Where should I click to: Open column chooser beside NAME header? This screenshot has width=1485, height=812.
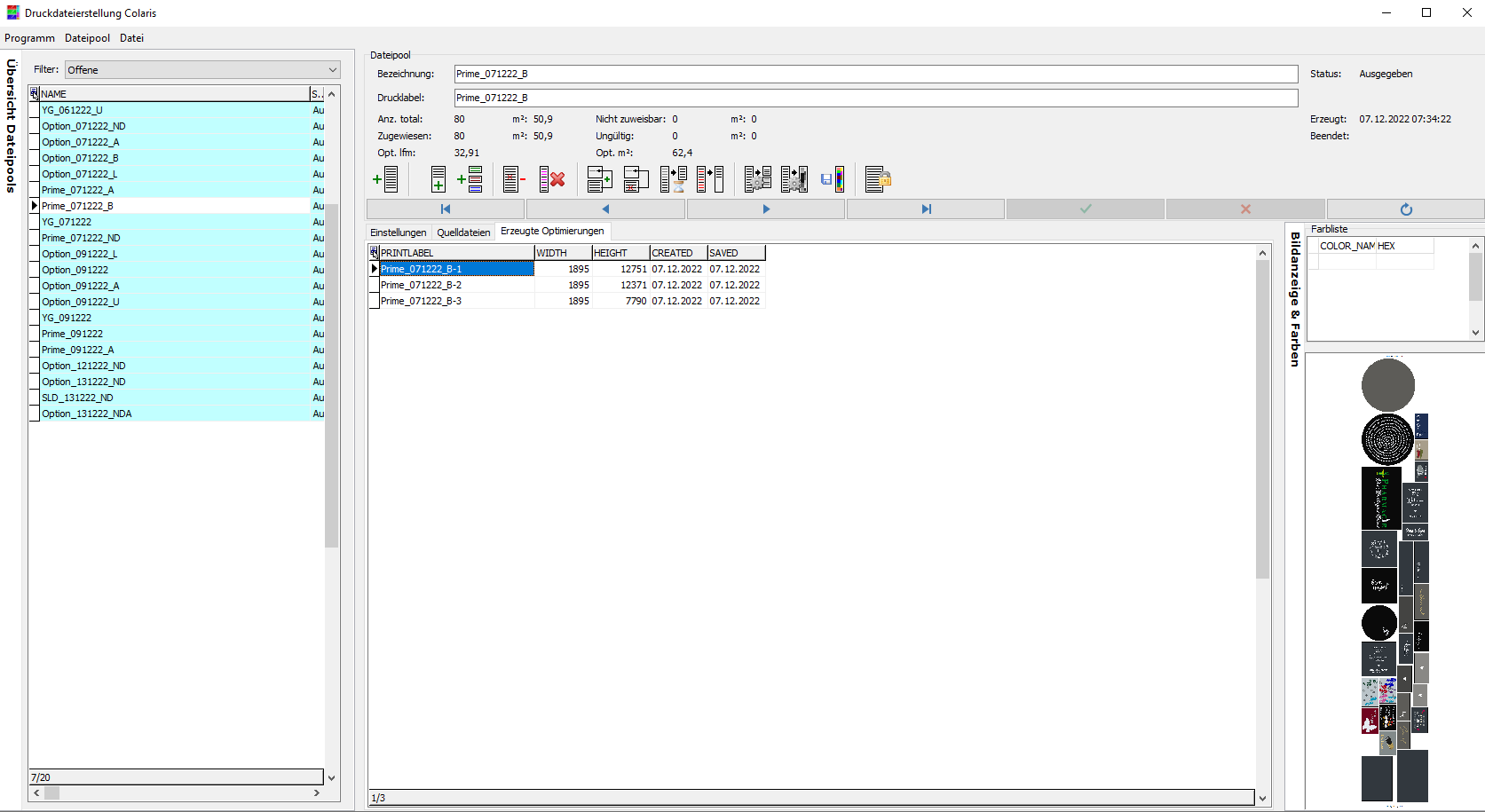(34, 93)
